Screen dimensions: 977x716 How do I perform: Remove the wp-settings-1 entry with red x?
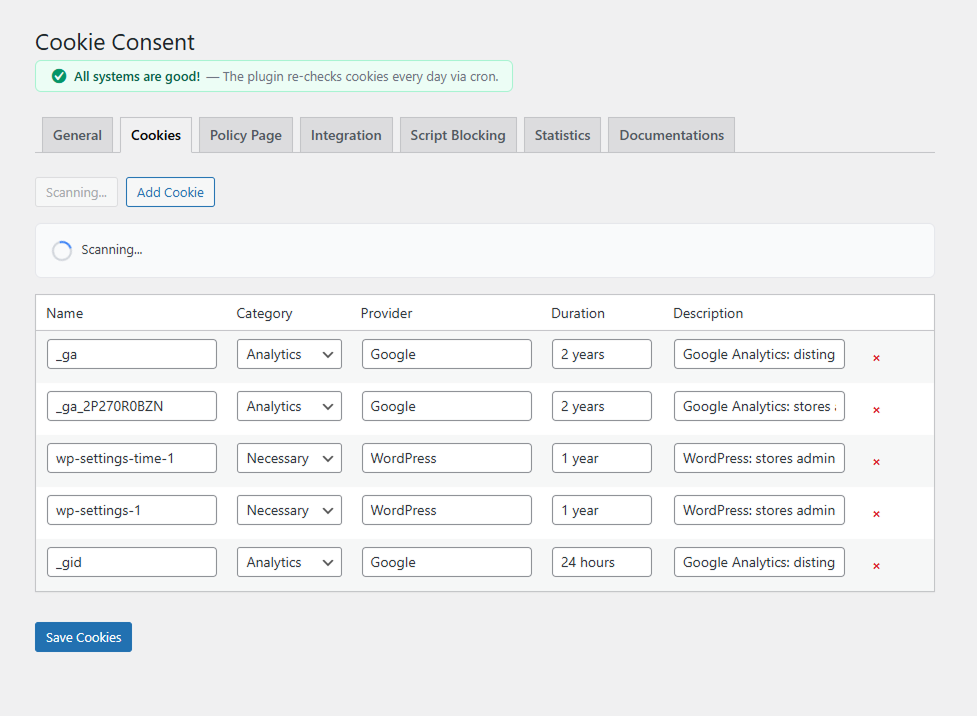tap(876, 513)
